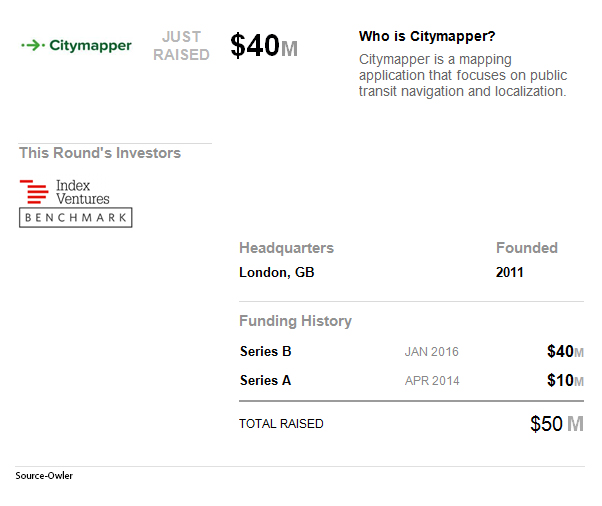Select the $10M Series A amount
602x506 pixels.
coord(566,380)
